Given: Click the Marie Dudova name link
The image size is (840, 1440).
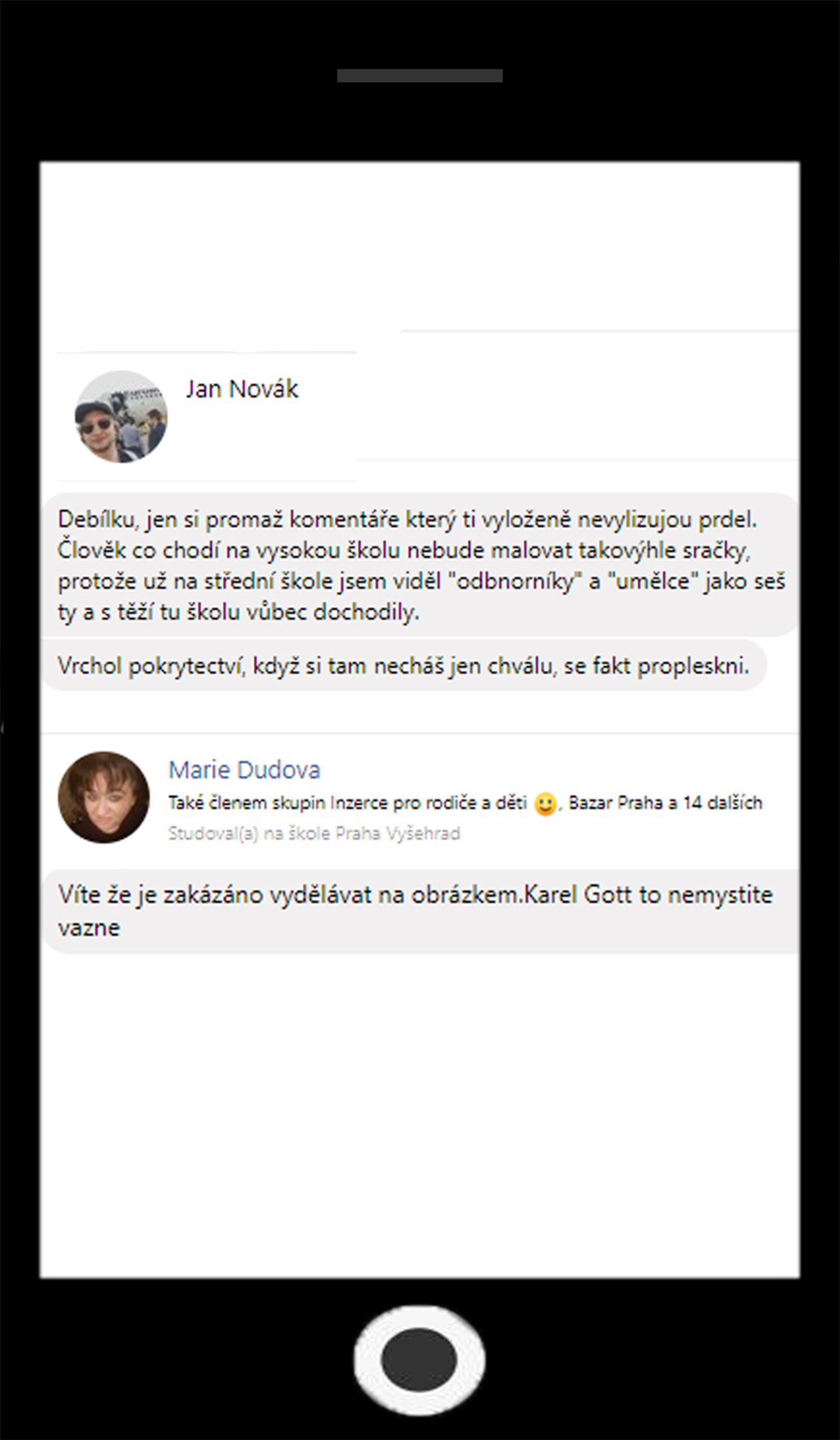Looking at the screenshot, I should [244, 770].
